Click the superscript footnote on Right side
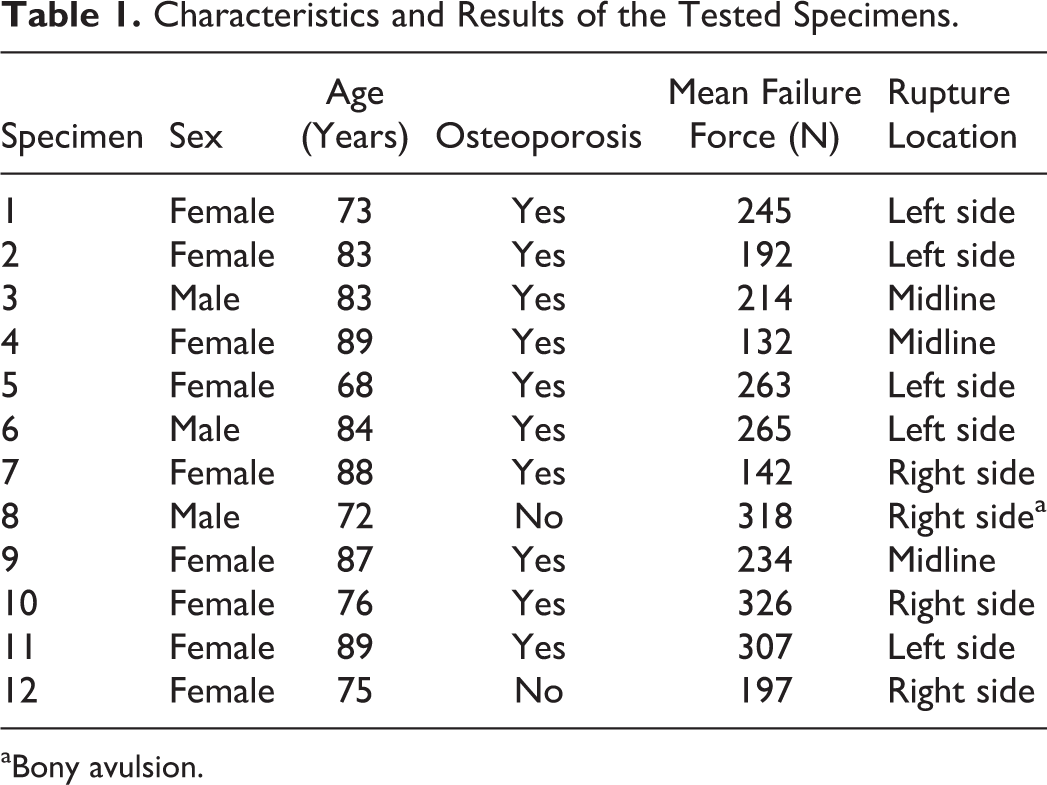This screenshot has width=1047, height=785. pyautogui.click(x=1040, y=509)
